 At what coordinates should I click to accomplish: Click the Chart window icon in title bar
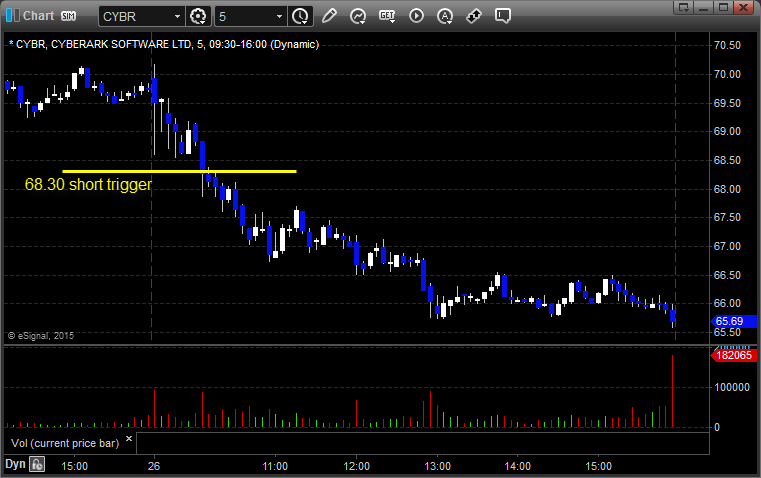tap(11, 15)
